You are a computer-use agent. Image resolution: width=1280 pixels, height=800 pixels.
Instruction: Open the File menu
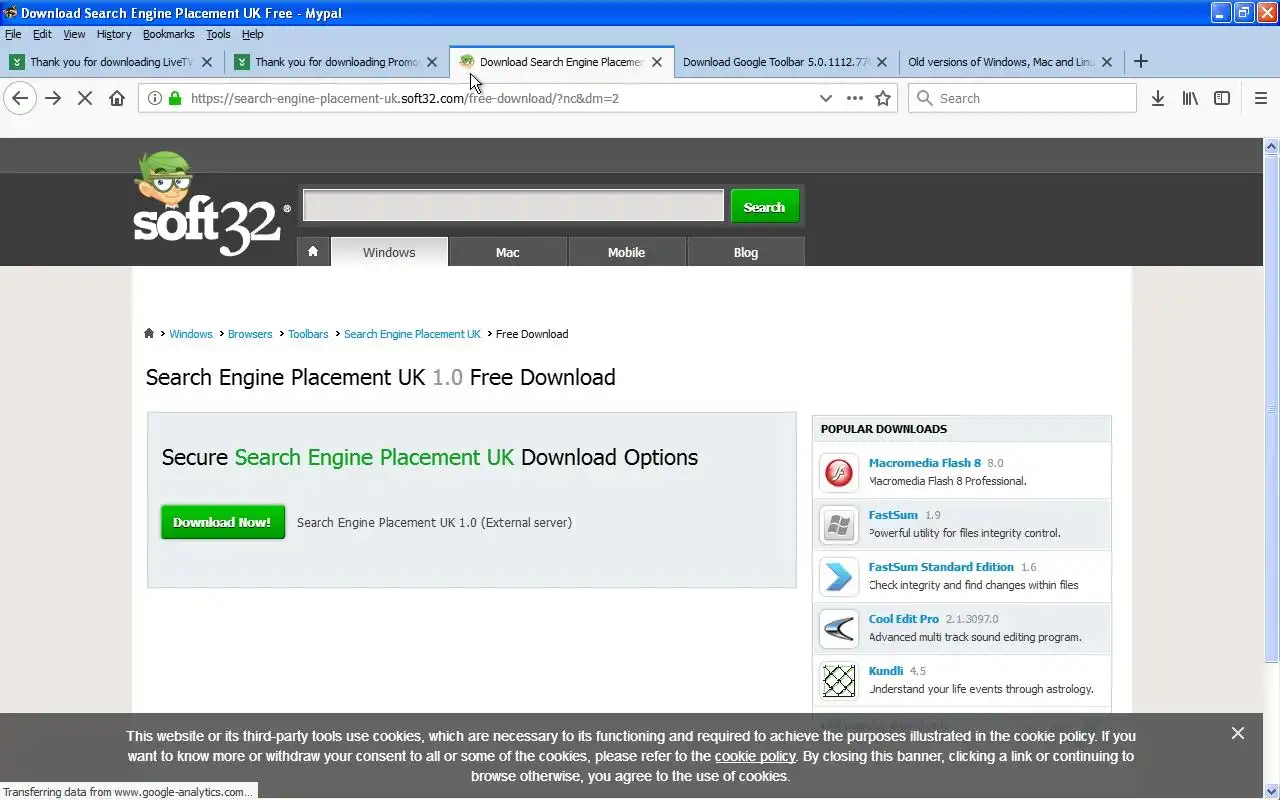tap(13, 34)
